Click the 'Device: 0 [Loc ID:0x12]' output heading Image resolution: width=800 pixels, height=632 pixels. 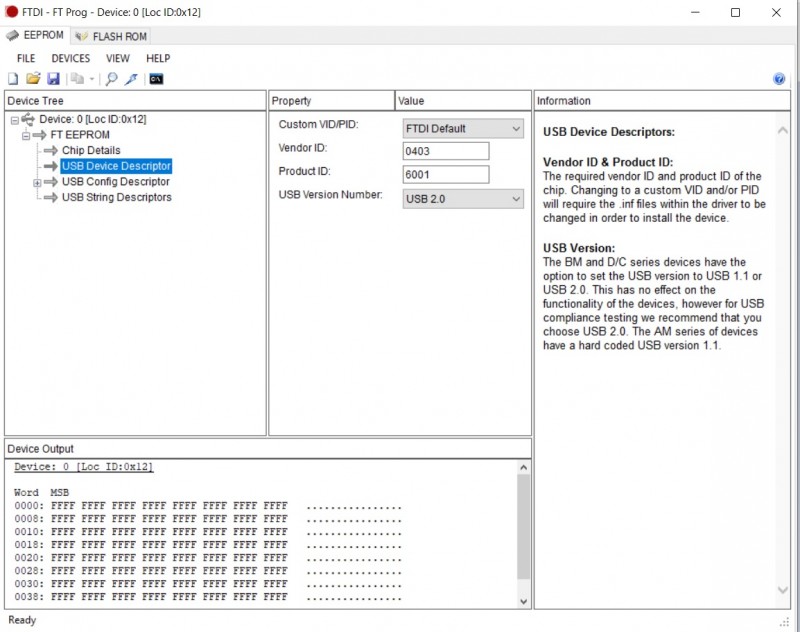click(84, 467)
